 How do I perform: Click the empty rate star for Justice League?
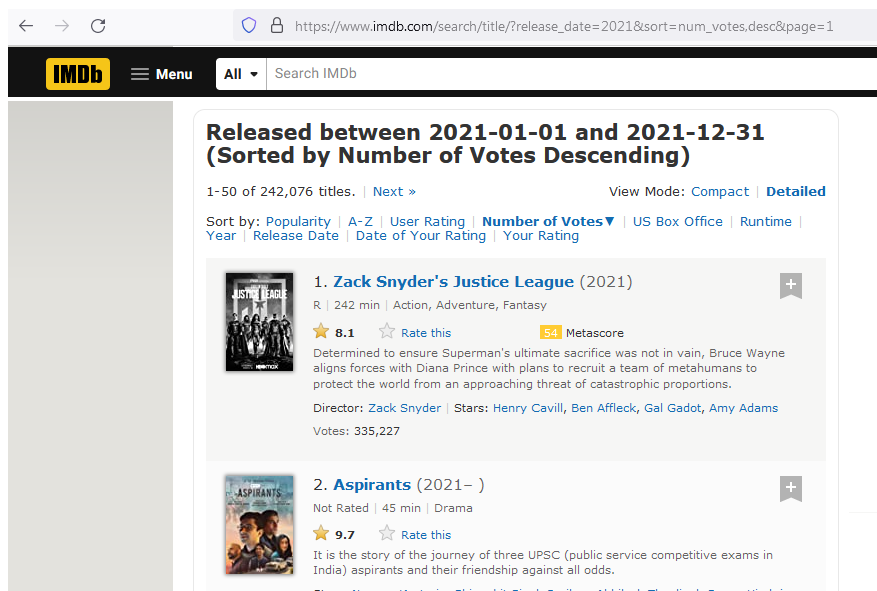point(386,332)
